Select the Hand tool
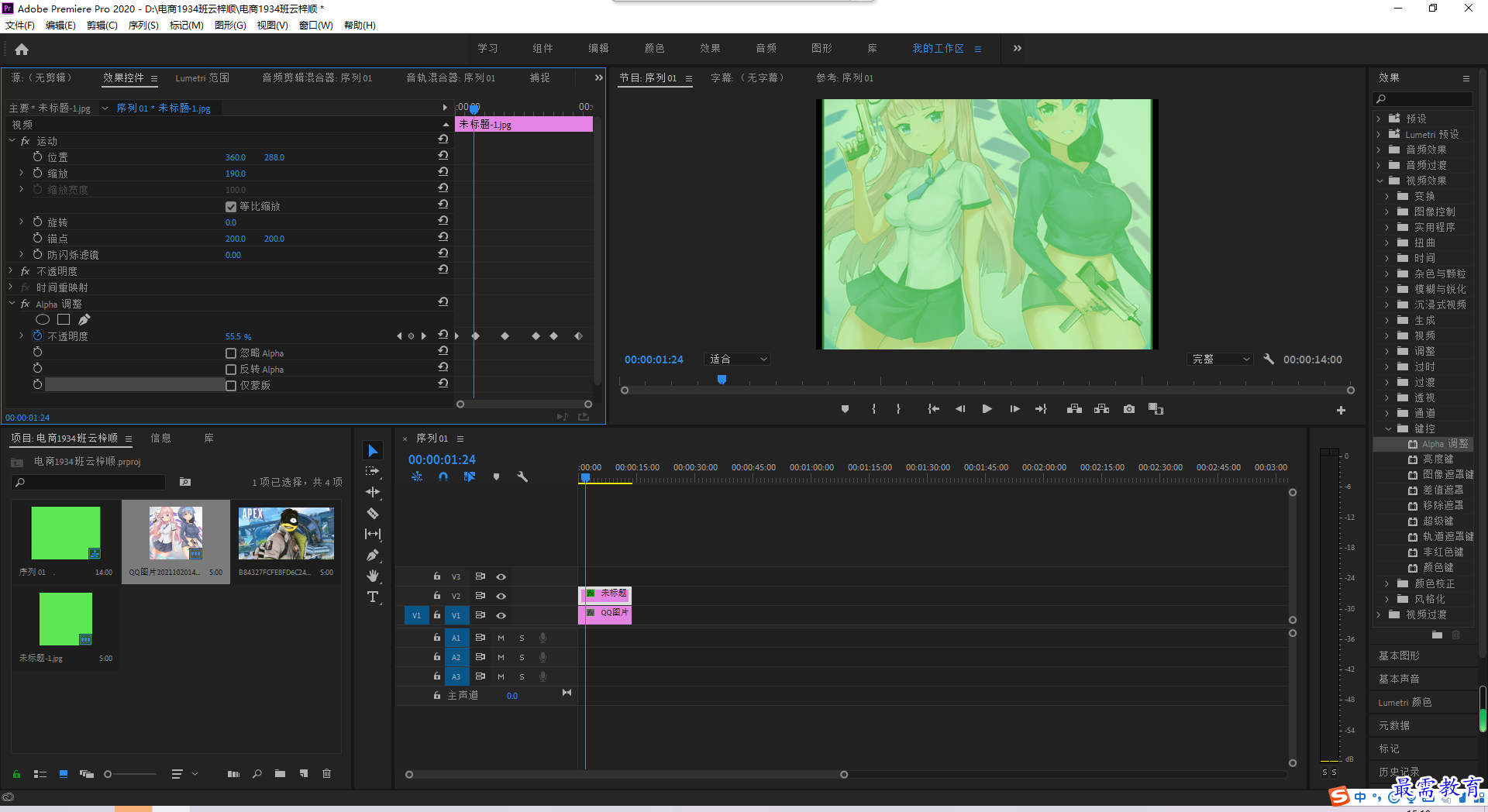Viewport: 1488px width, 812px height. pyautogui.click(x=373, y=576)
